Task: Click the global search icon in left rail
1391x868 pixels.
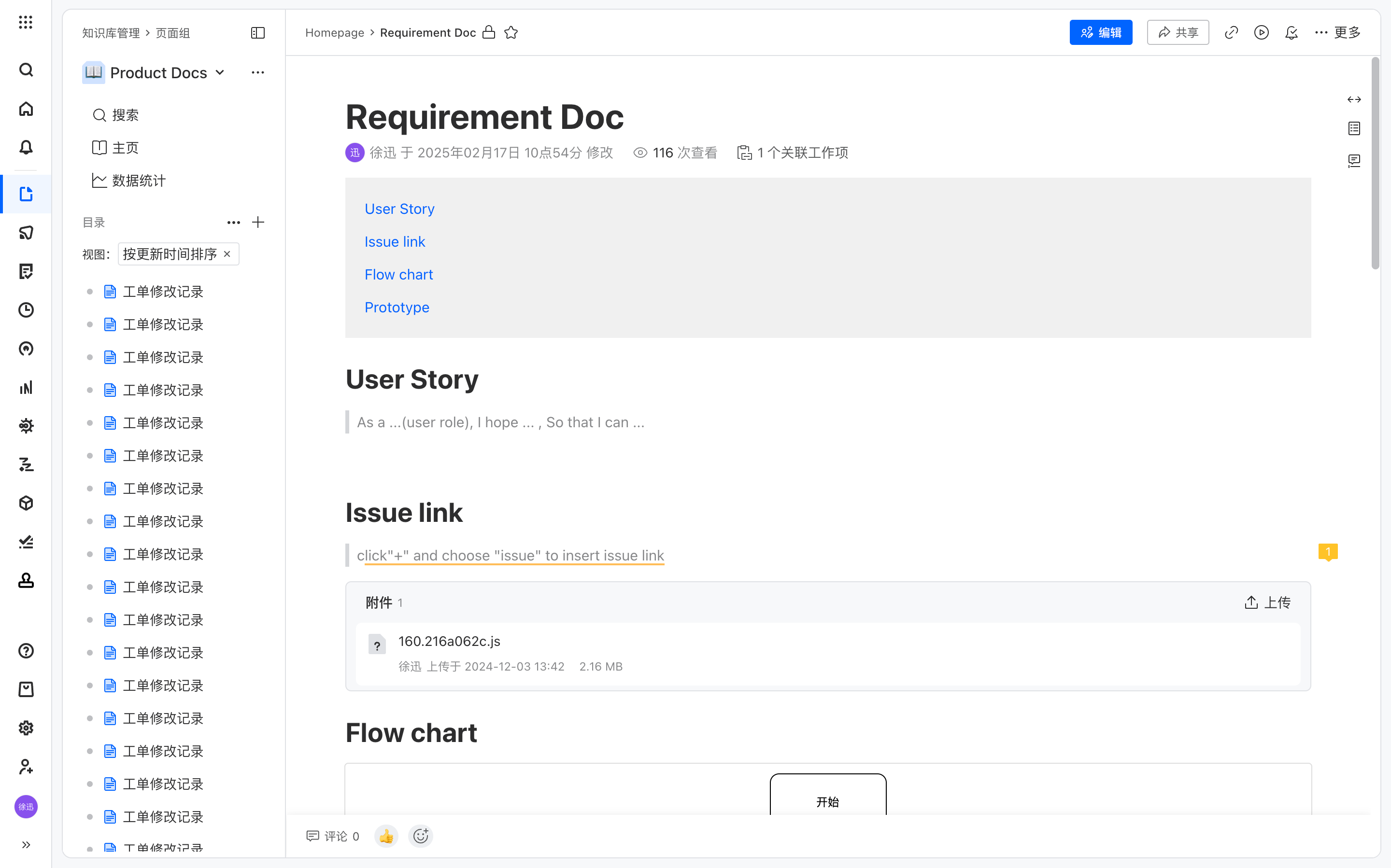Action: click(x=26, y=70)
